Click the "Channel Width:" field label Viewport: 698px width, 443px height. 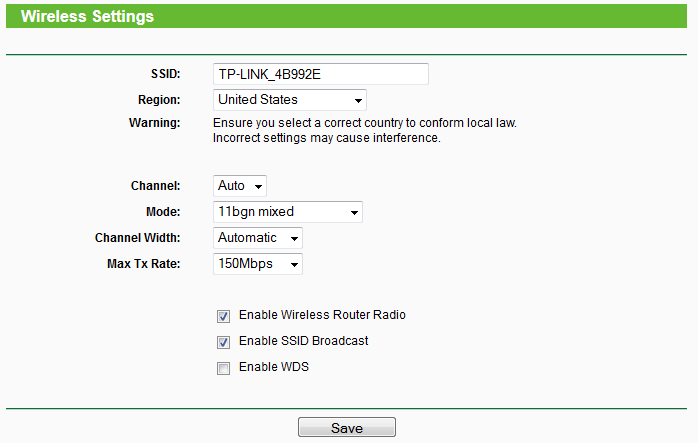[137, 238]
